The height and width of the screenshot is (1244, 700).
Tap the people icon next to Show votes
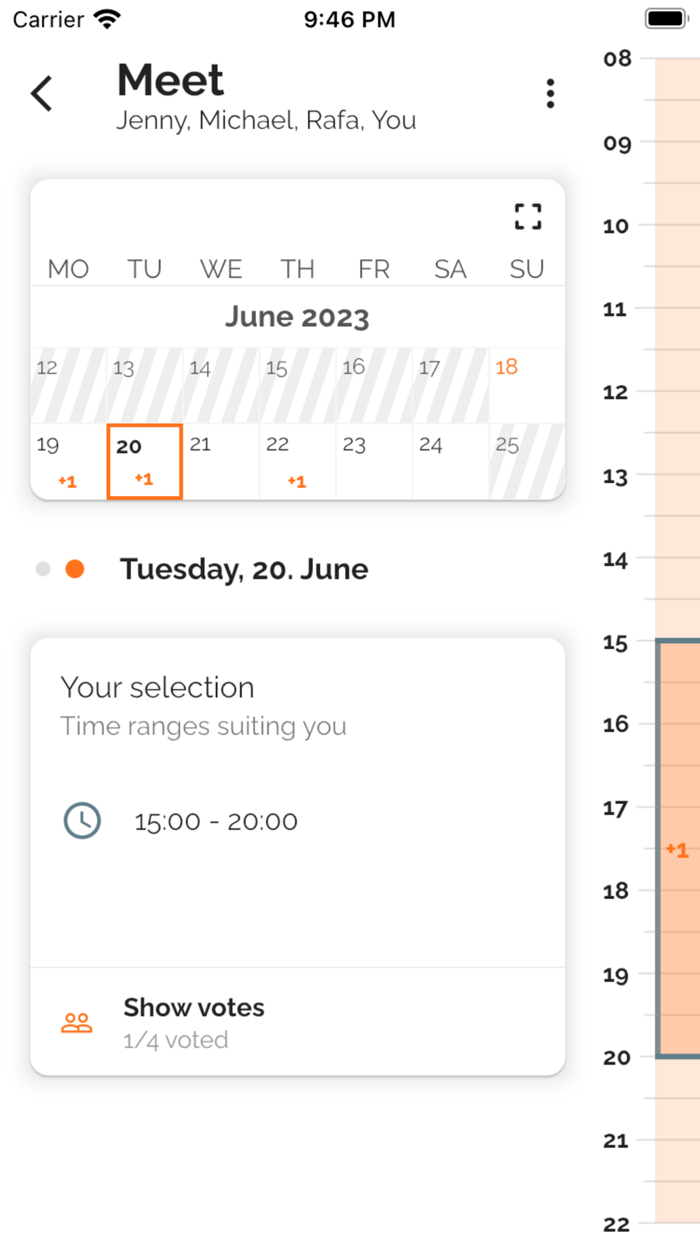pos(77,1021)
